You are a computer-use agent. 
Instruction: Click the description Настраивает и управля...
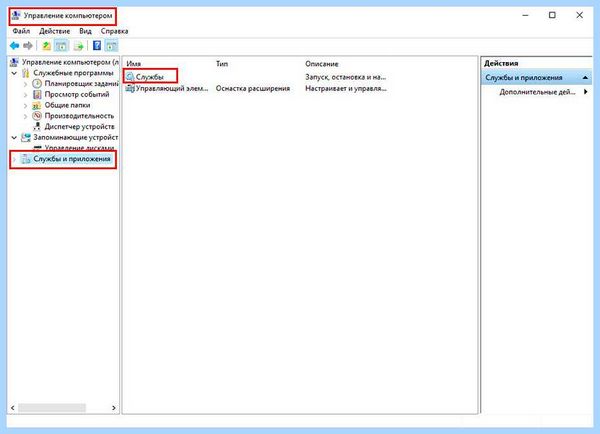(346, 88)
